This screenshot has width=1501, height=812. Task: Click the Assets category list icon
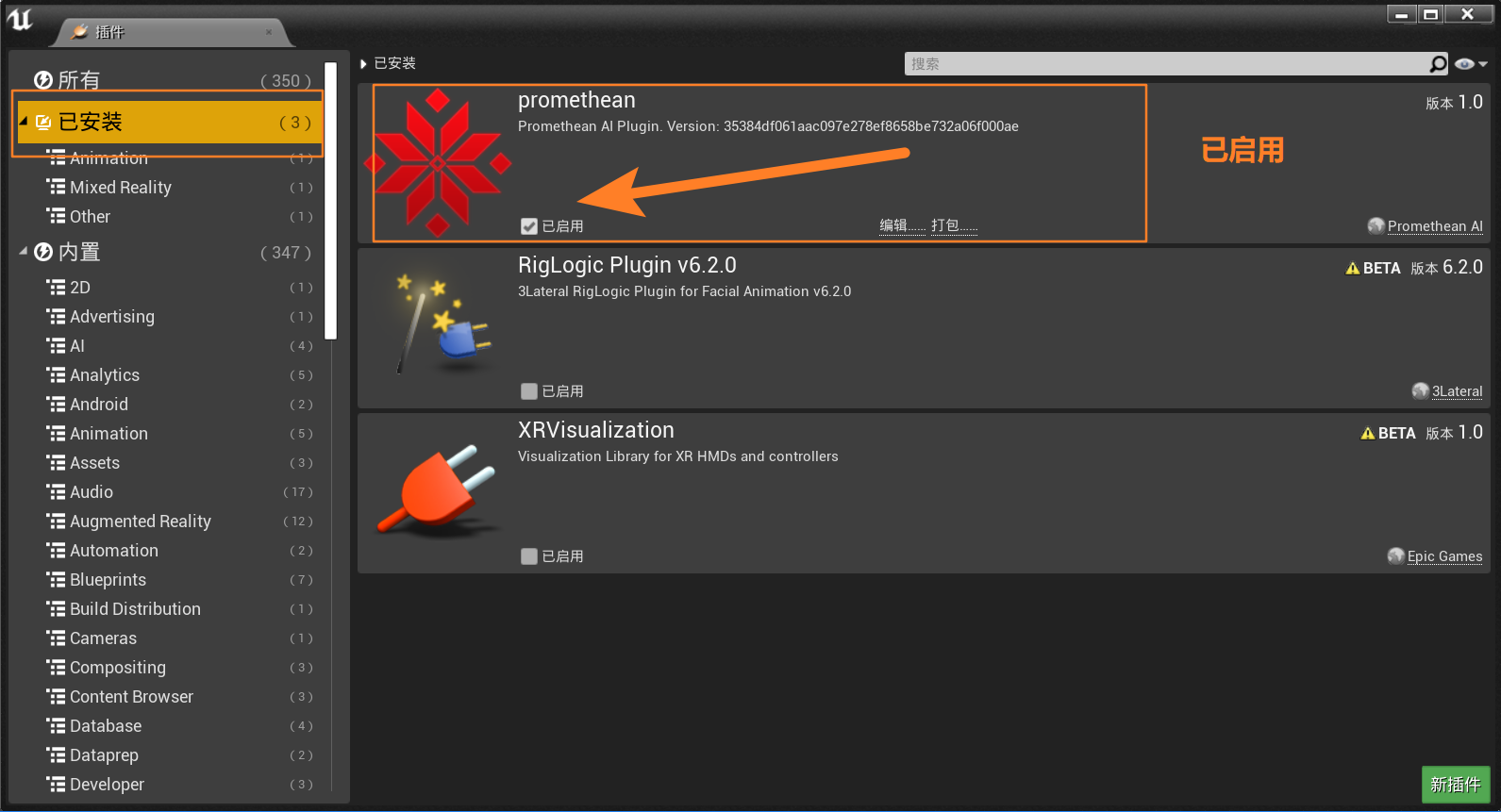click(57, 462)
